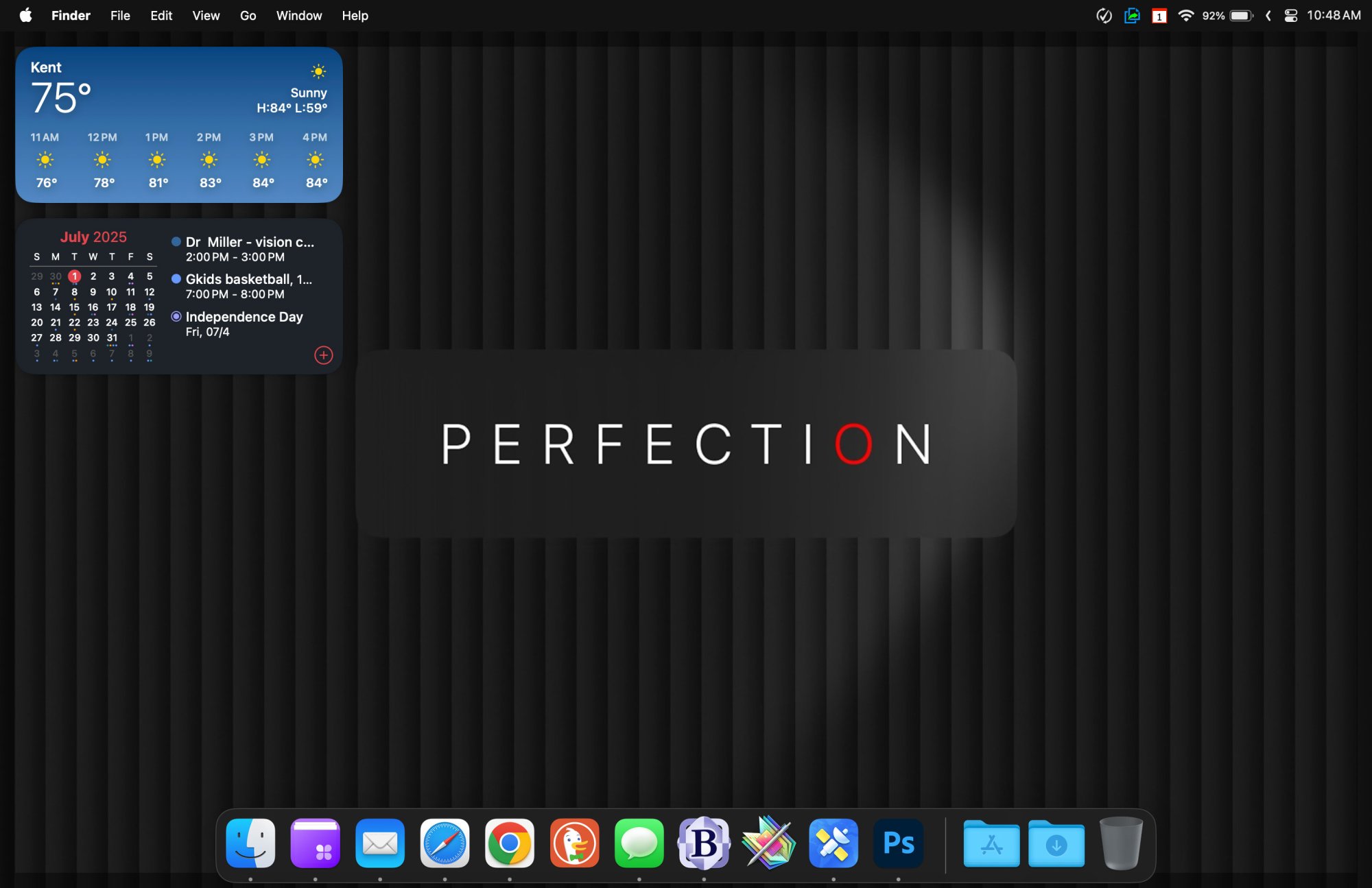Expand the Applications folder stack in the dock

[x=991, y=843]
